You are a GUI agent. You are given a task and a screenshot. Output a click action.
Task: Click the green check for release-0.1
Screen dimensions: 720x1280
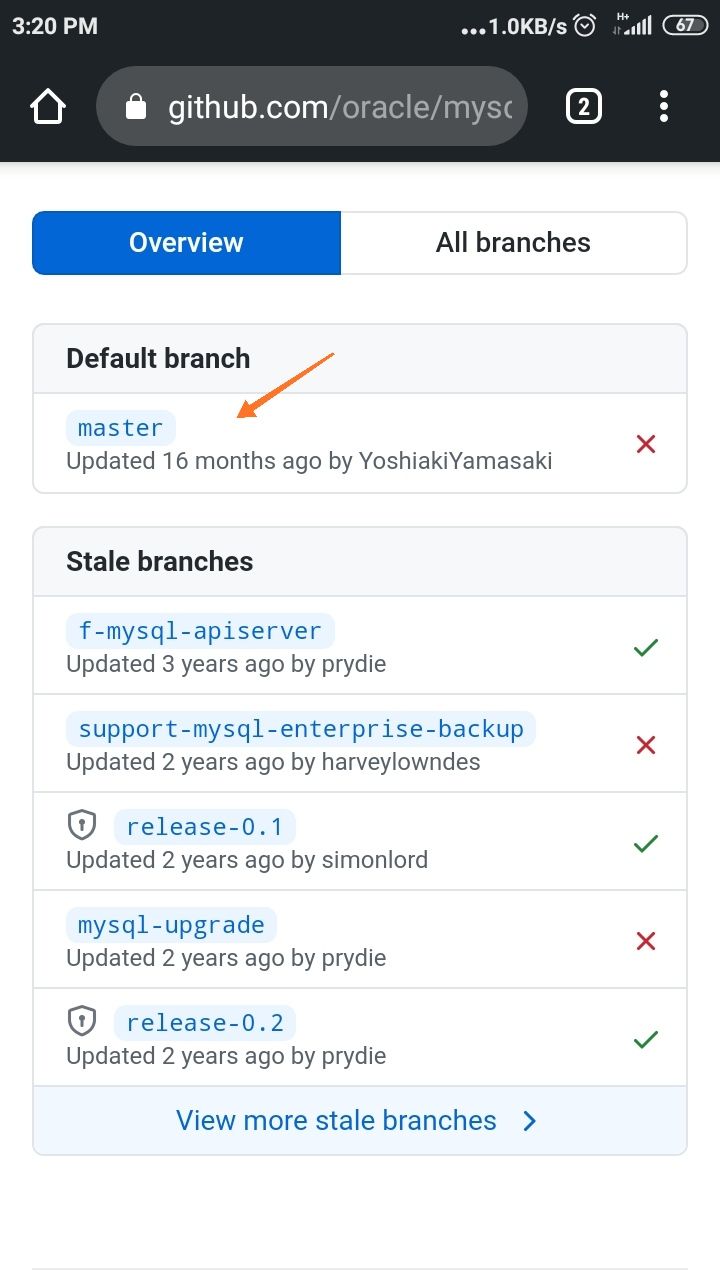point(646,843)
